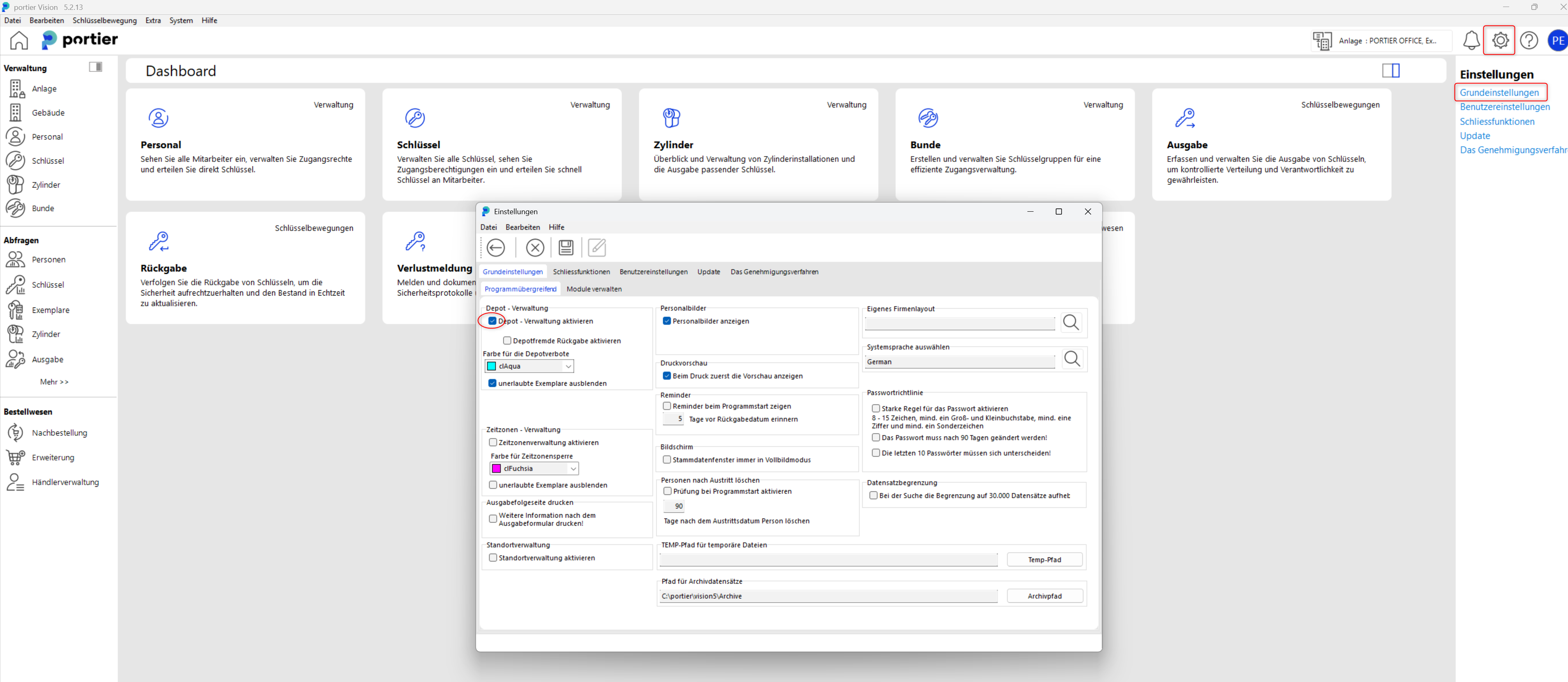The width and height of the screenshot is (1568, 682).
Task: Open clAqua color dropdown
Action: [568, 366]
